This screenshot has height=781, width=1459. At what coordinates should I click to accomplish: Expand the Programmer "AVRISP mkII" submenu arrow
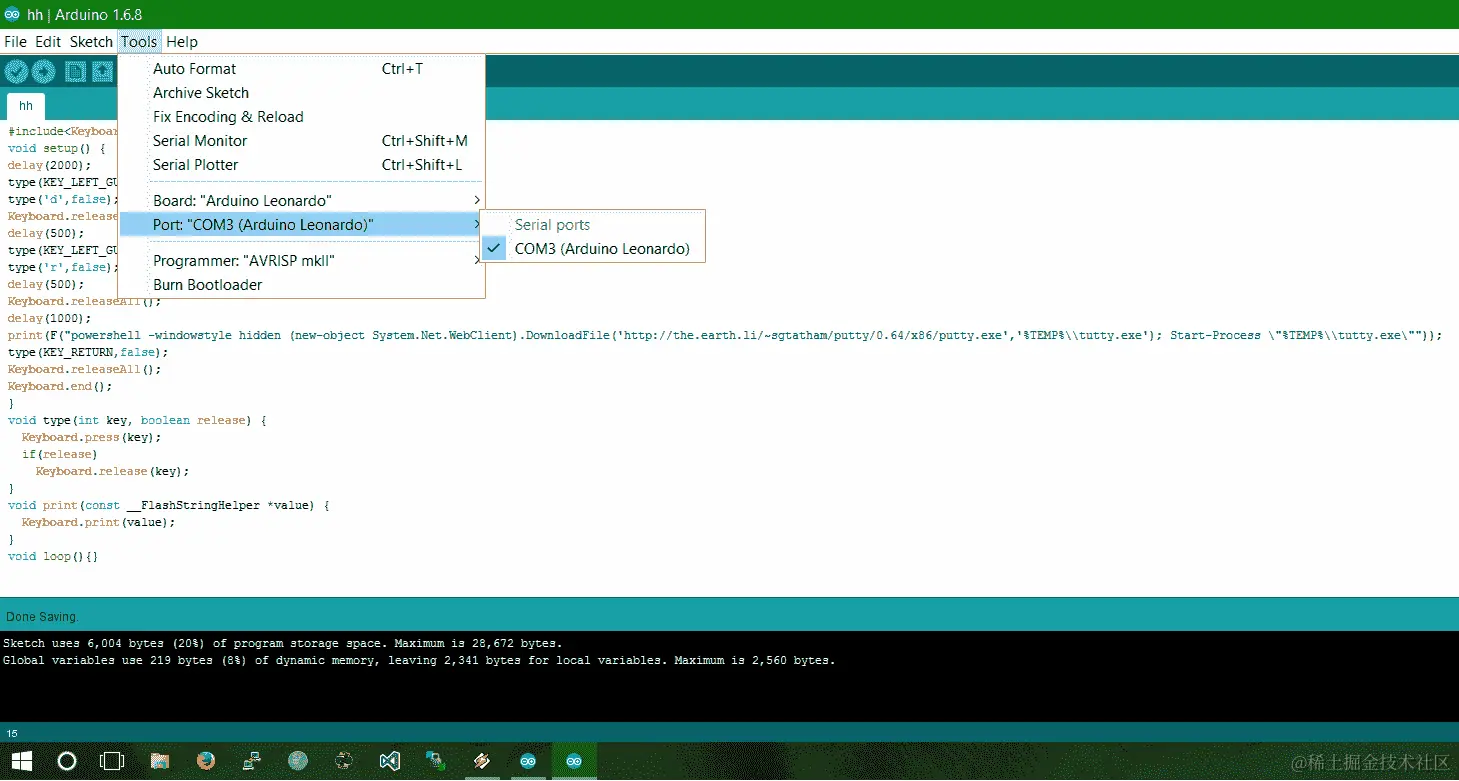477,261
